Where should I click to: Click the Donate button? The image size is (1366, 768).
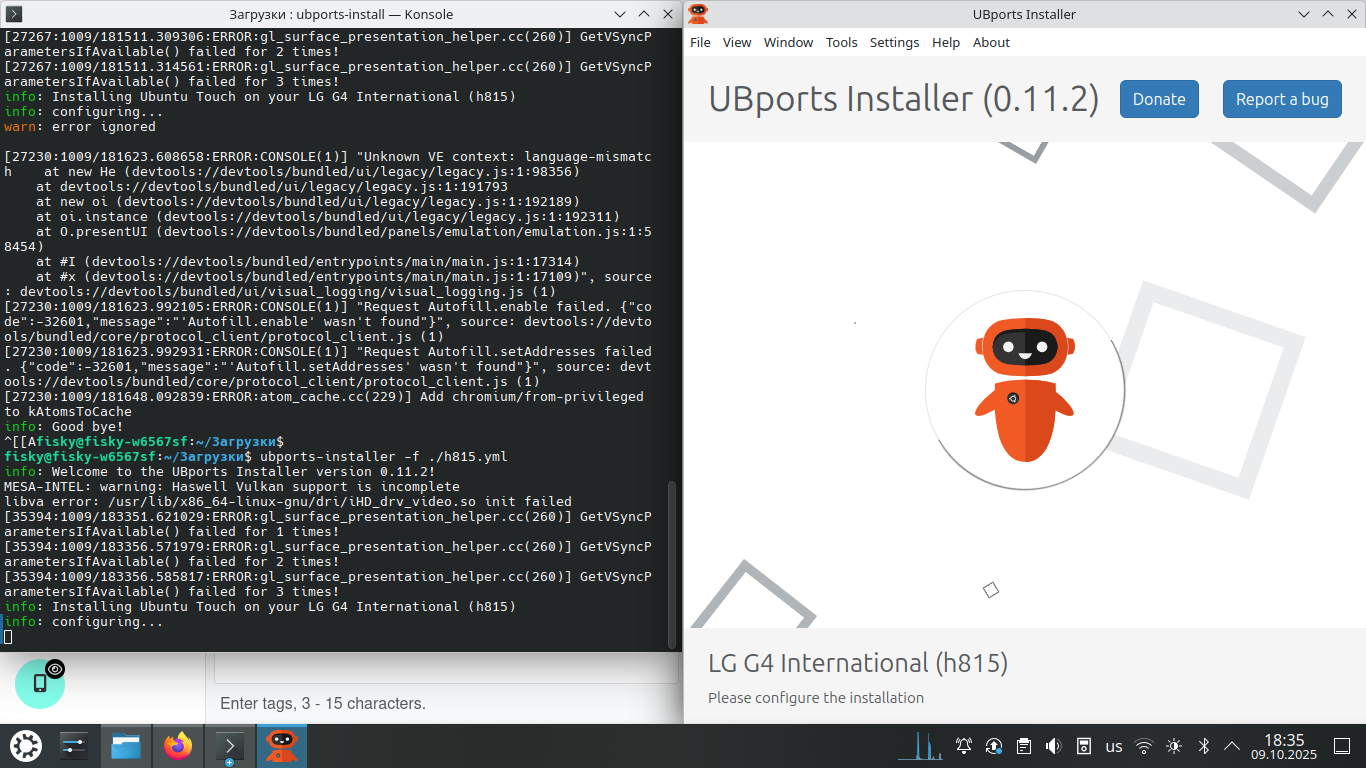click(1159, 99)
